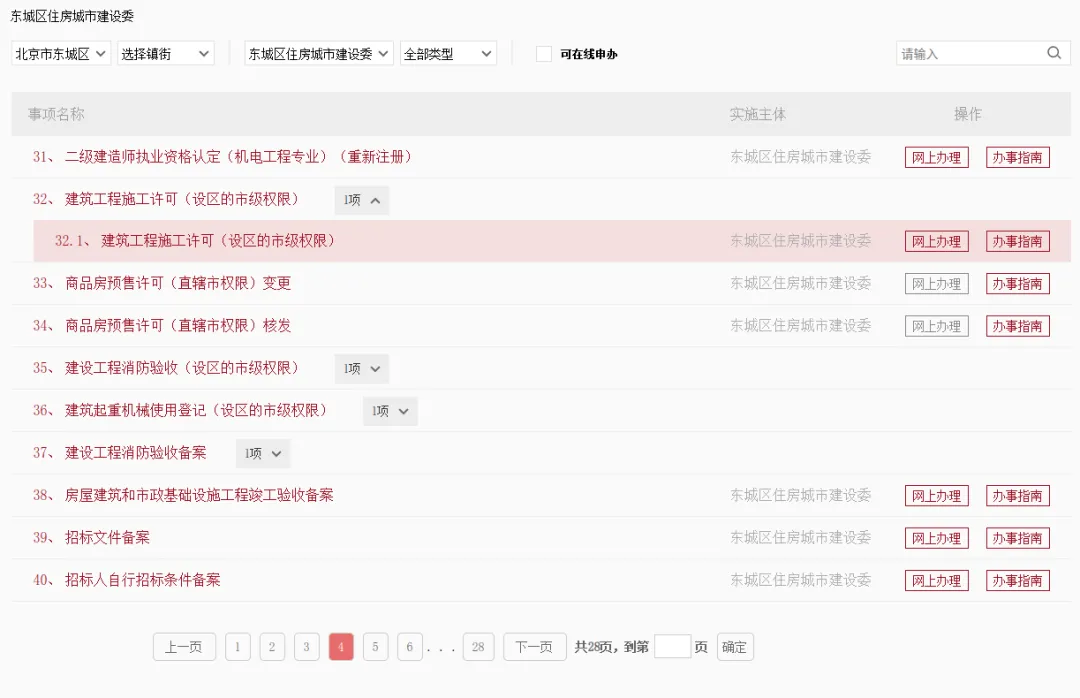Open 办事指南 for item 32.1
Screen dimensions: 1080x698
pos(1017,242)
